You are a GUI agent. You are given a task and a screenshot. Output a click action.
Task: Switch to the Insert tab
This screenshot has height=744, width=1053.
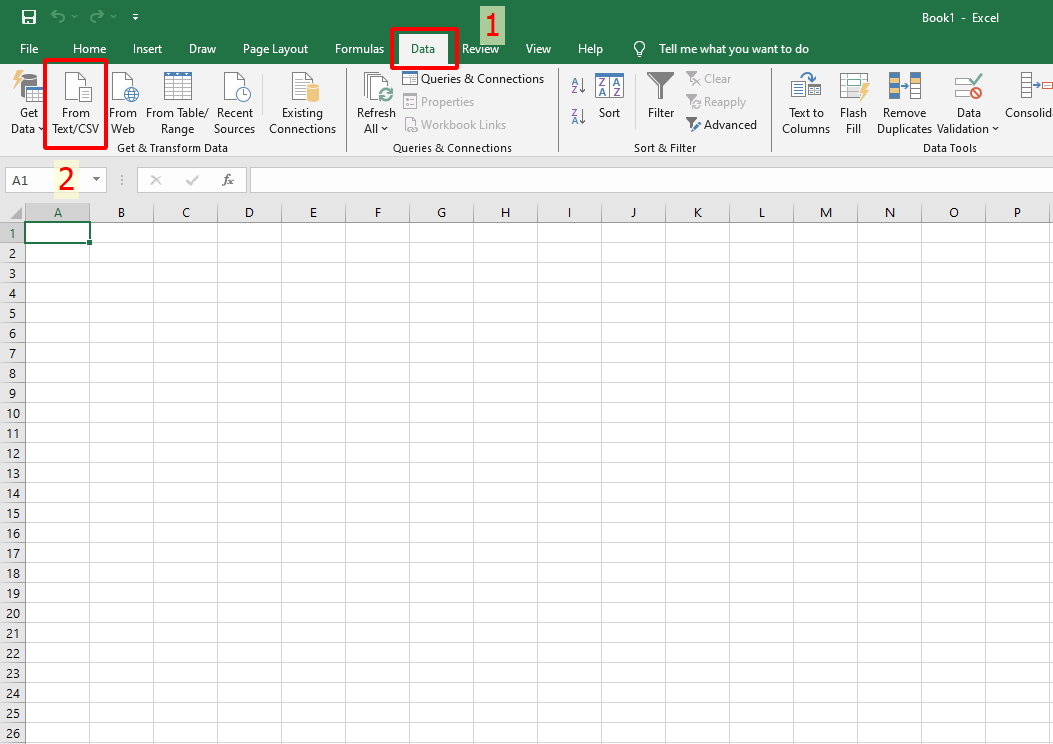(147, 48)
